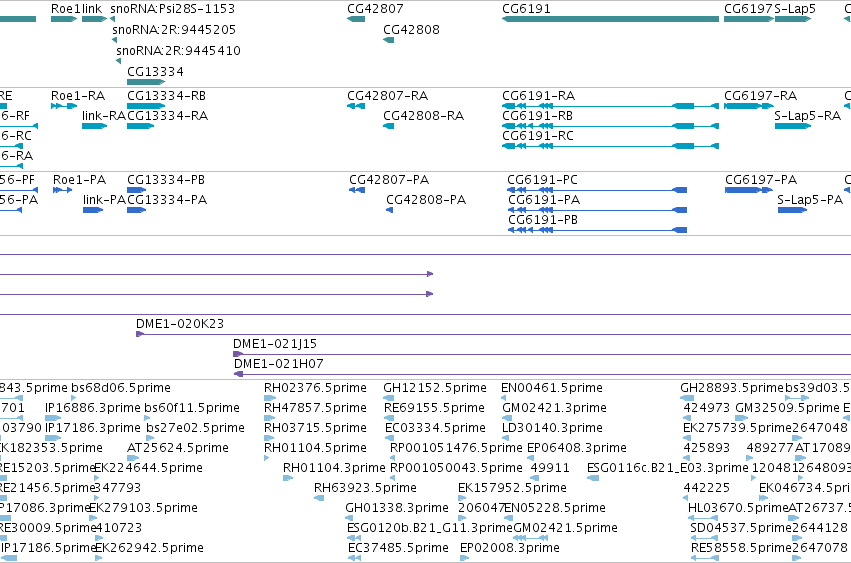Select the CG6191-RB transcript label

[537, 116]
